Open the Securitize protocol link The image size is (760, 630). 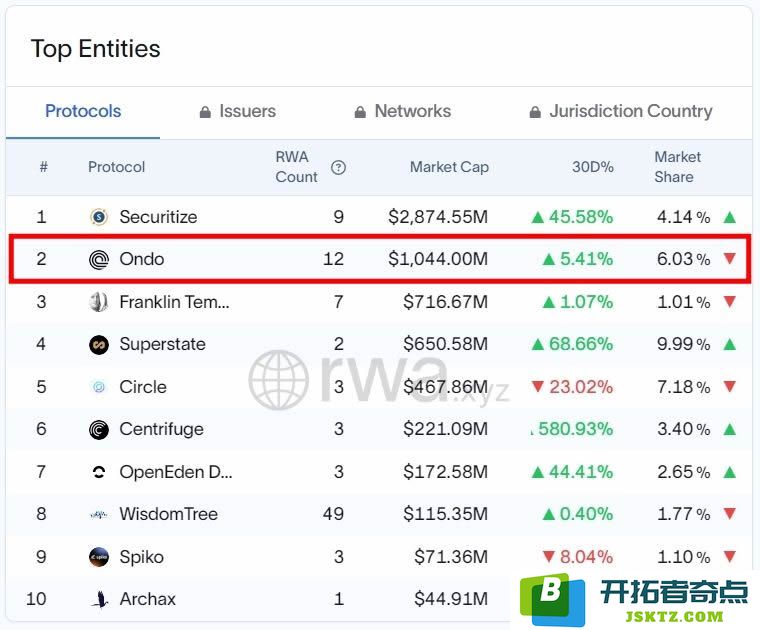click(158, 217)
